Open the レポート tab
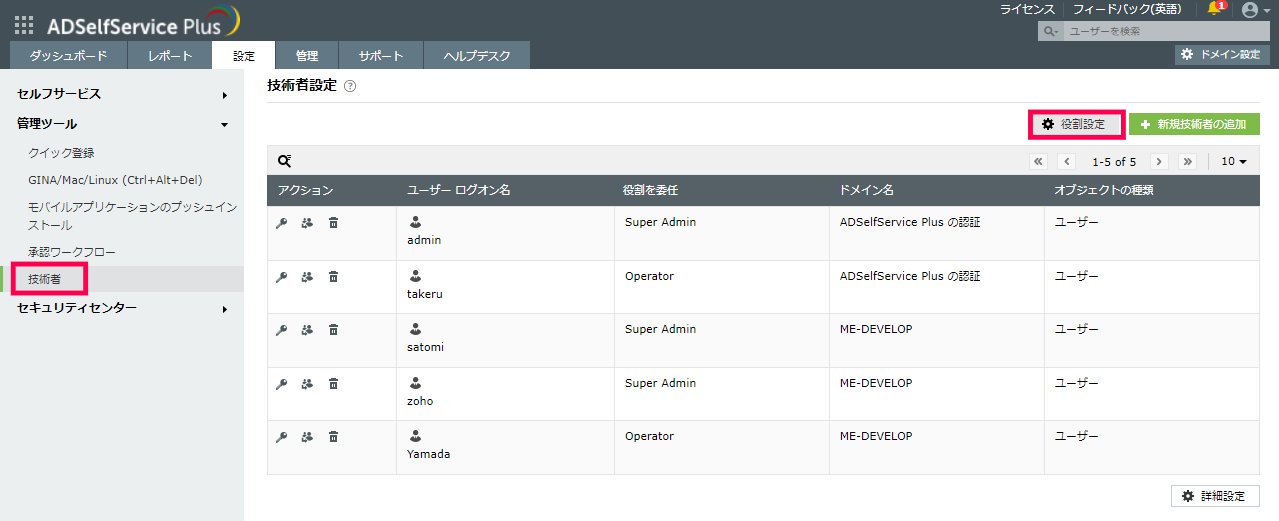This screenshot has height=521, width=1279. point(170,56)
